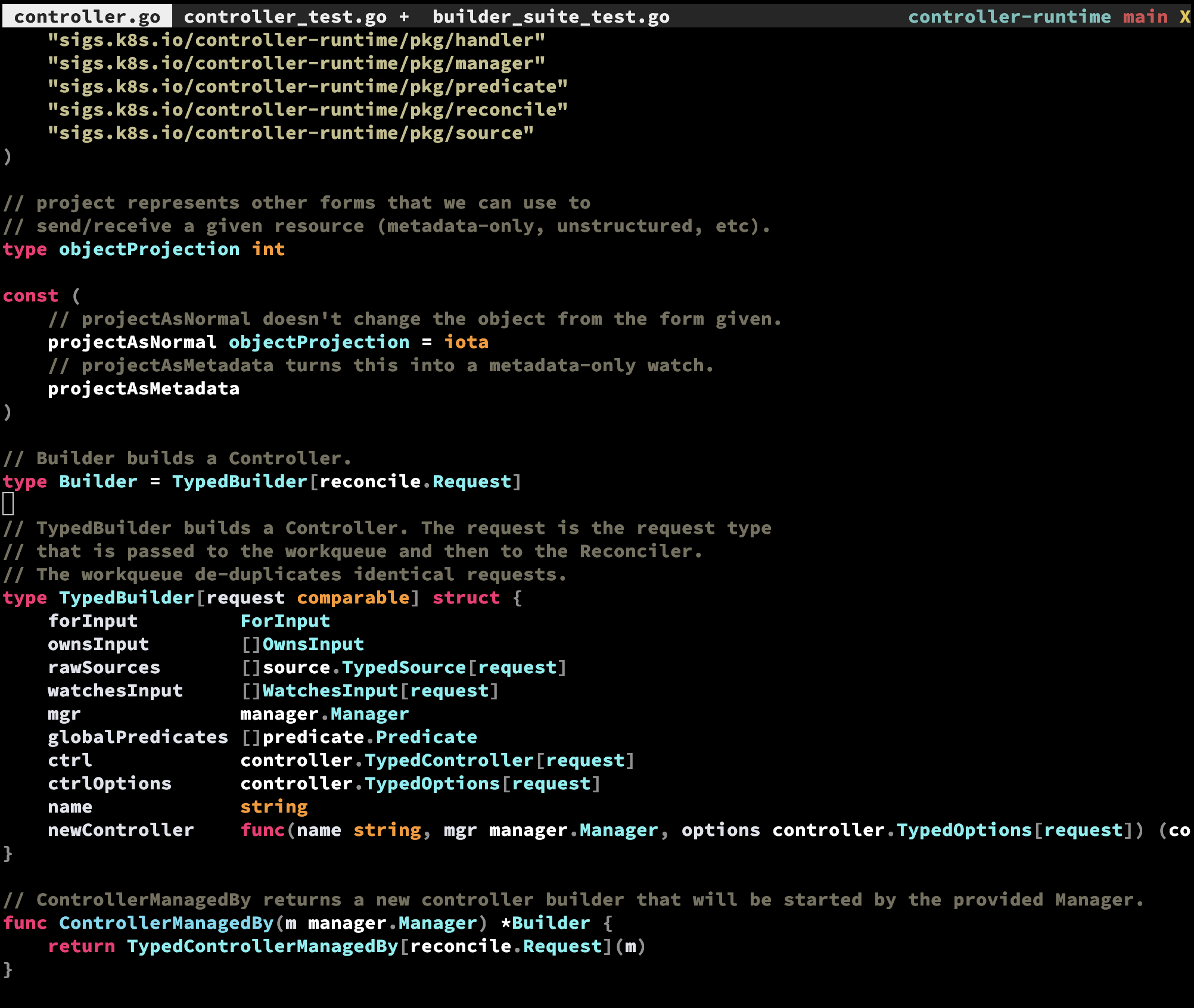Close the current tab with the X

tap(1184, 17)
